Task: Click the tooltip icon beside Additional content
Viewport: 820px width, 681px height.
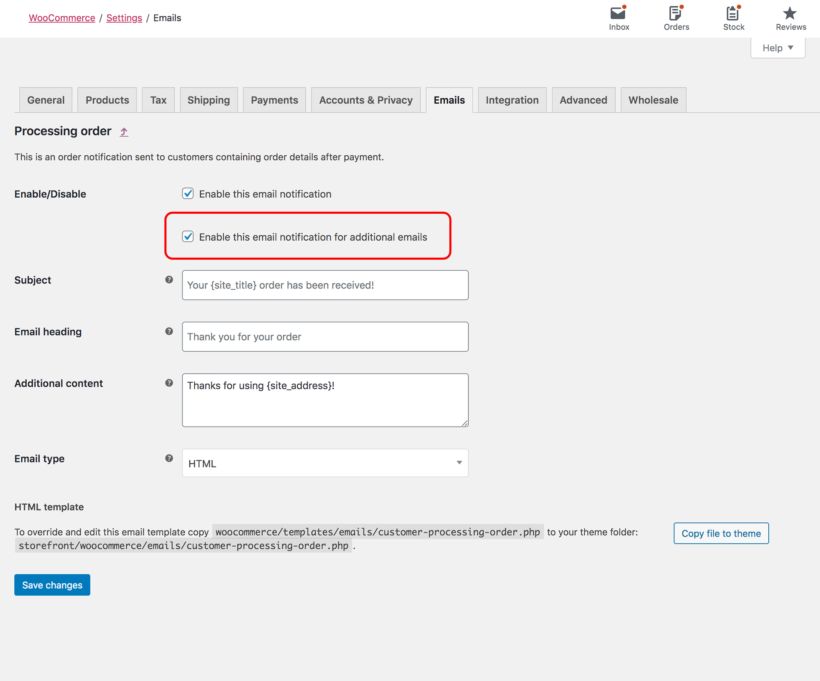Action: tap(169, 382)
